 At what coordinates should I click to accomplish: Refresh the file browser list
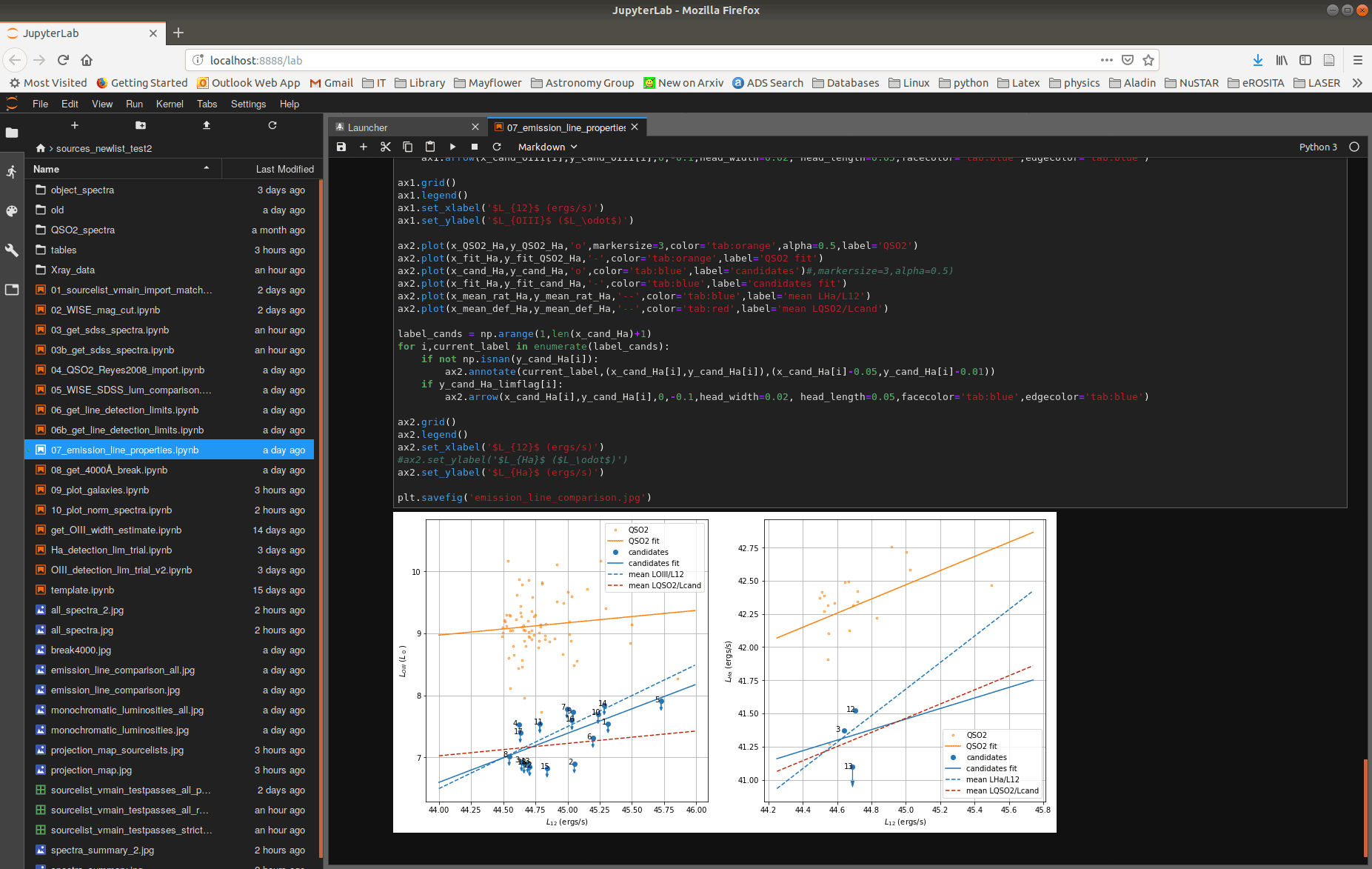[x=272, y=125]
